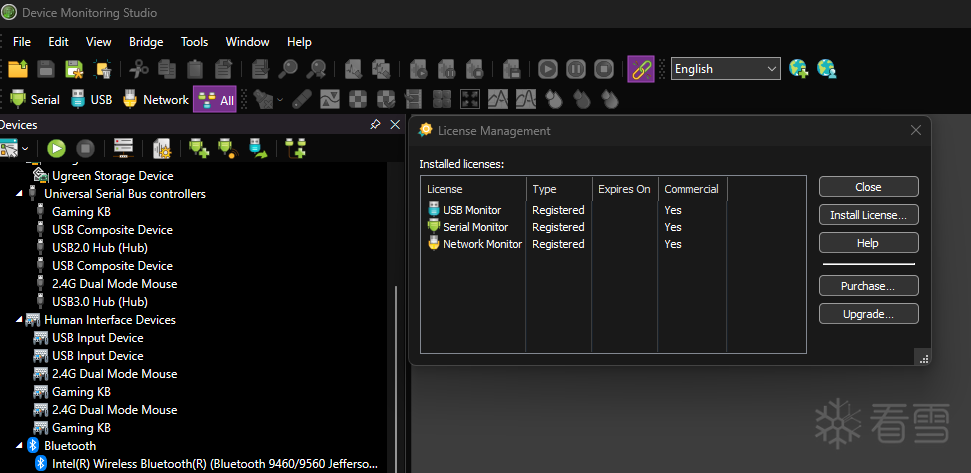Click the bridge connectors with plus icon
This screenshot has height=473, width=971.
[295, 149]
